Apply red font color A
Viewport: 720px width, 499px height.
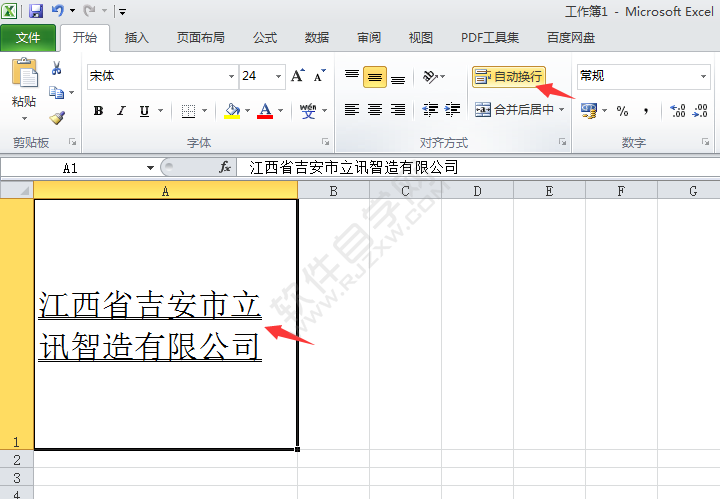point(265,111)
